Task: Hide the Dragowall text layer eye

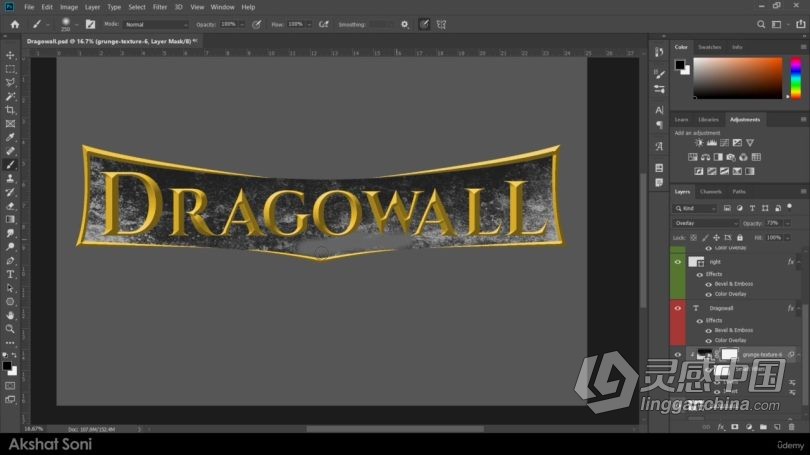Action: click(678, 308)
